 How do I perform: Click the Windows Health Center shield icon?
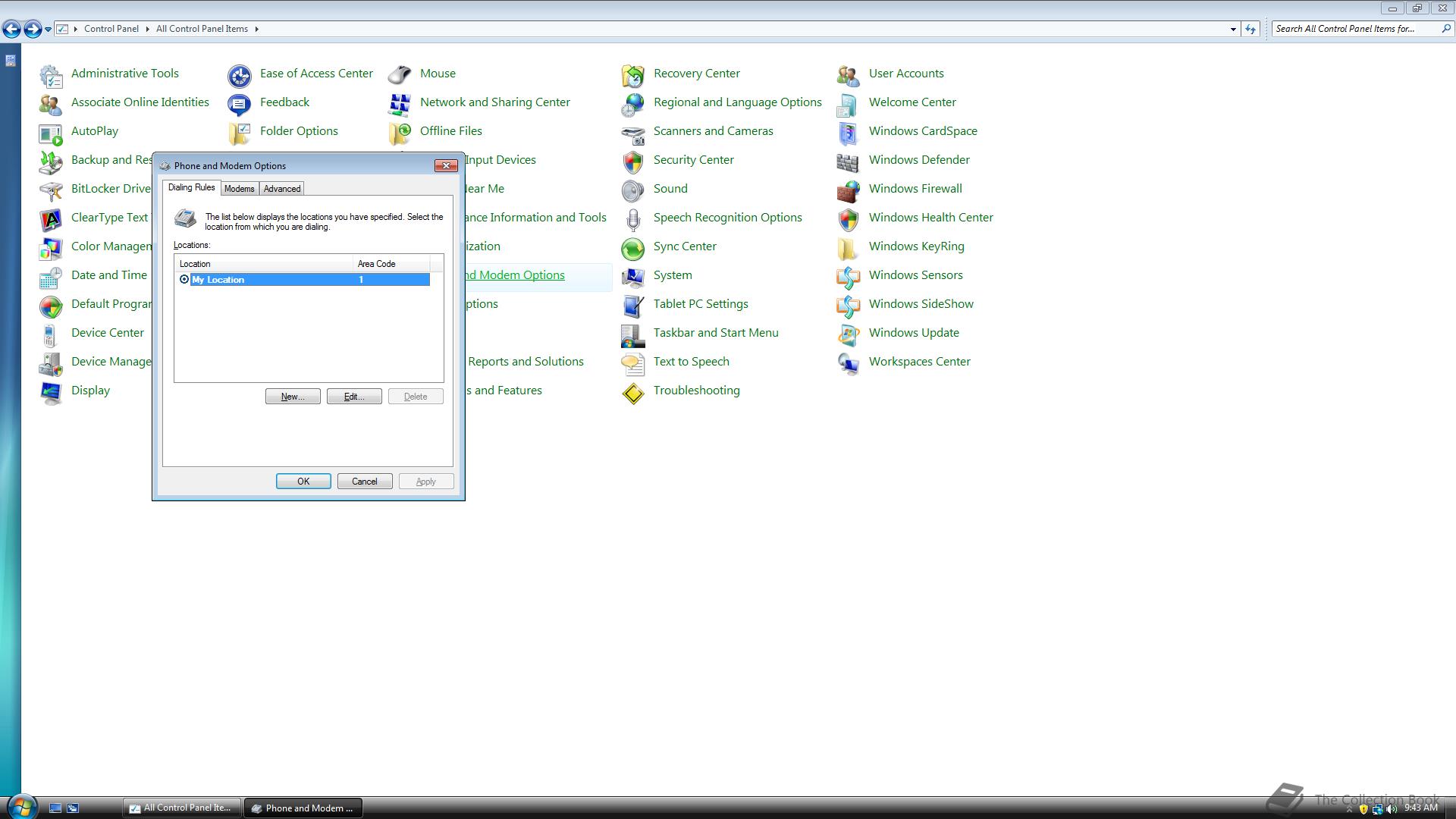coord(849,219)
